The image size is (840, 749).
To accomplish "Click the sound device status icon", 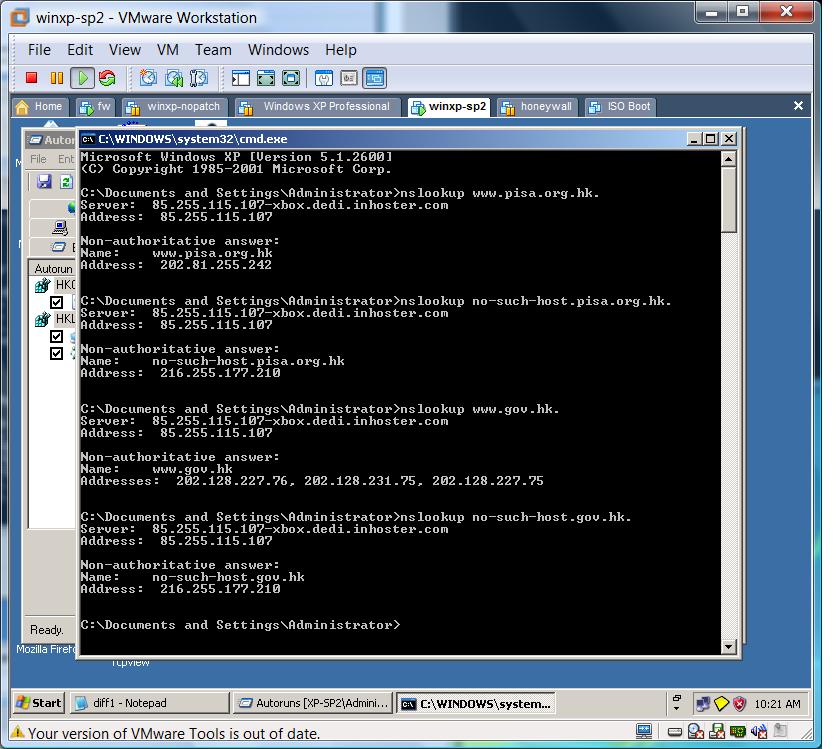I will click(x=759, y=731).
